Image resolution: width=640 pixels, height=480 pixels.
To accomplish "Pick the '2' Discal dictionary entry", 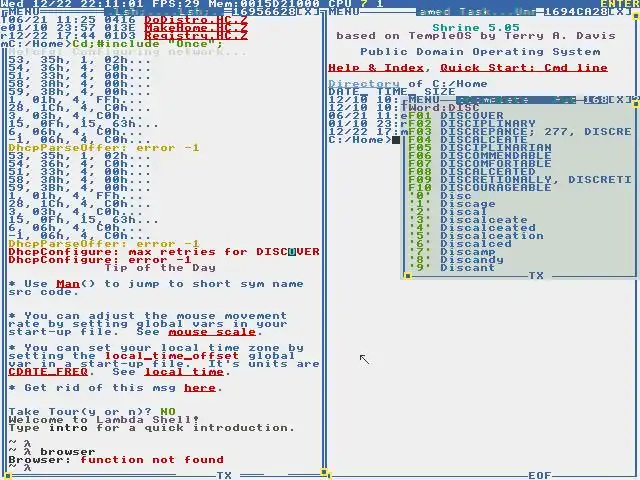I will pyautogui.click(x=448, y=212).
